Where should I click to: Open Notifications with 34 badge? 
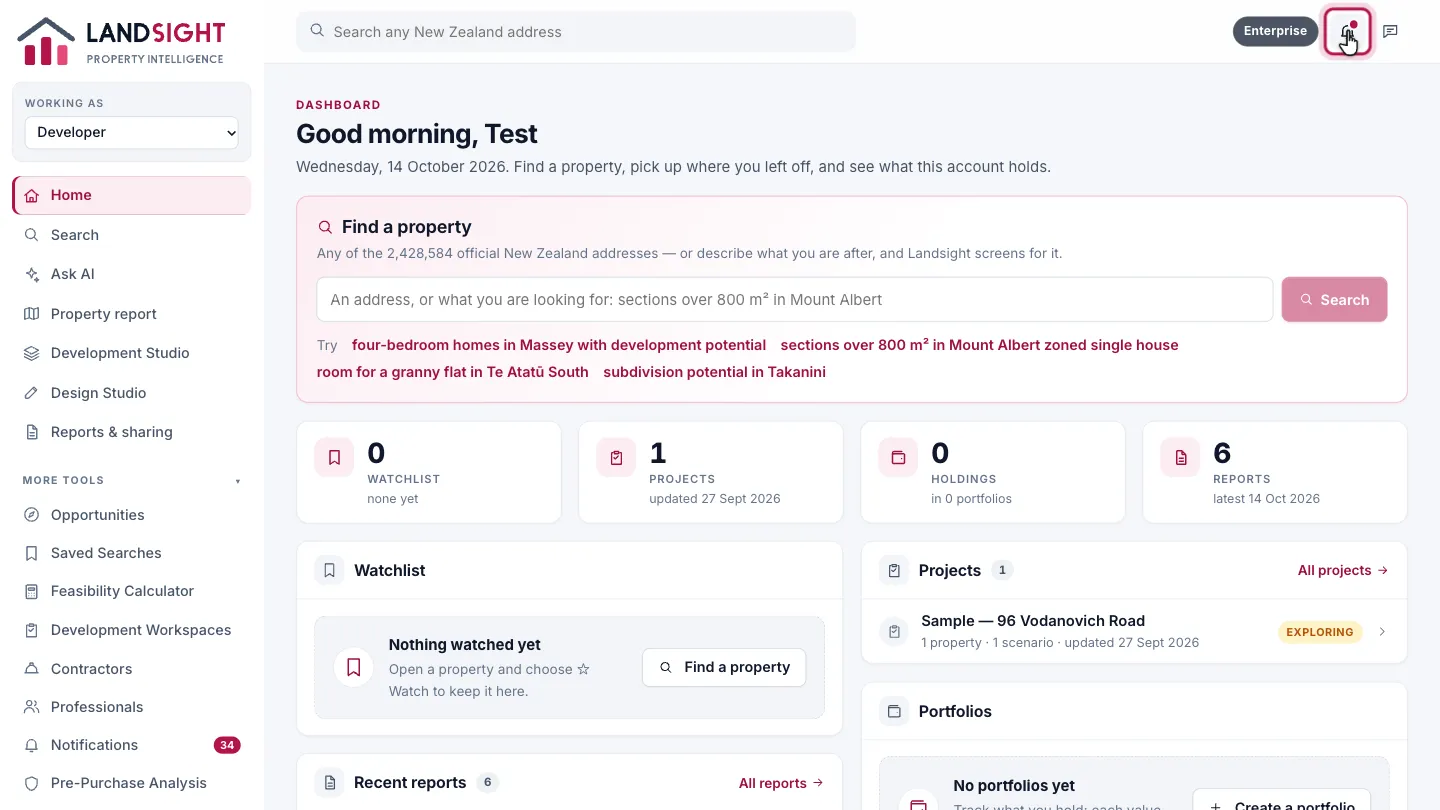point(132,745)
